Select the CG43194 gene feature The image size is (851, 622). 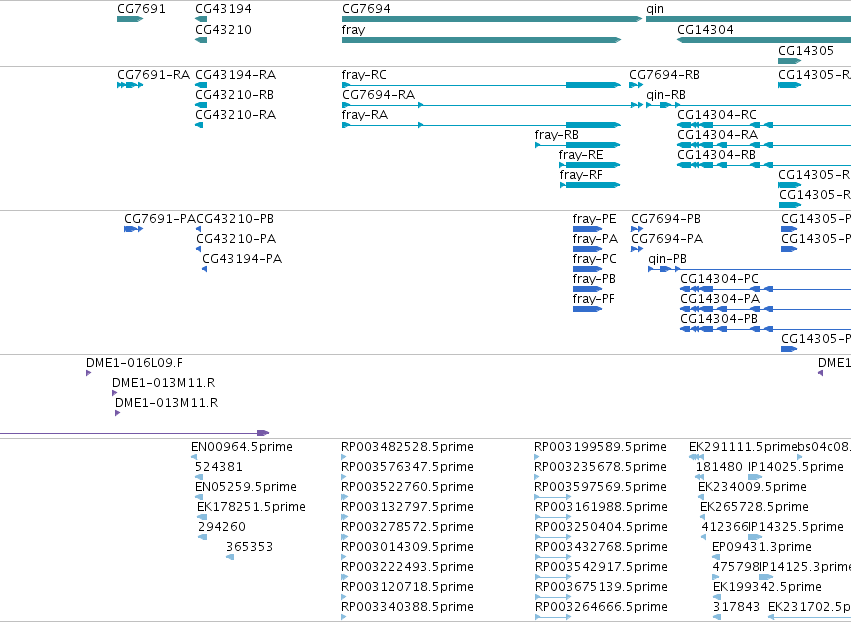tap(201, 19)
